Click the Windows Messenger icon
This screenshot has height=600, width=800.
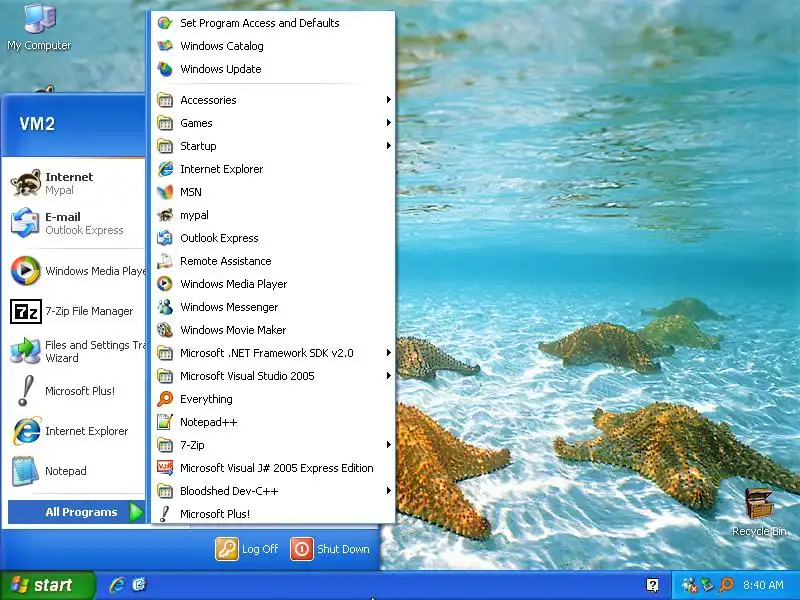click(x=165, y=307)
